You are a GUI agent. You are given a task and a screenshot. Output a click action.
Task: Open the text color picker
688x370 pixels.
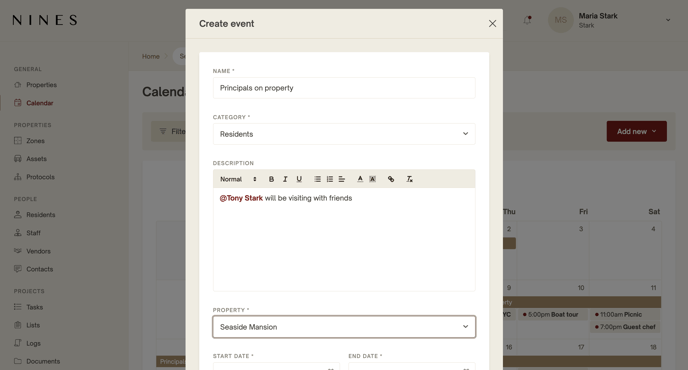(360, 179)
